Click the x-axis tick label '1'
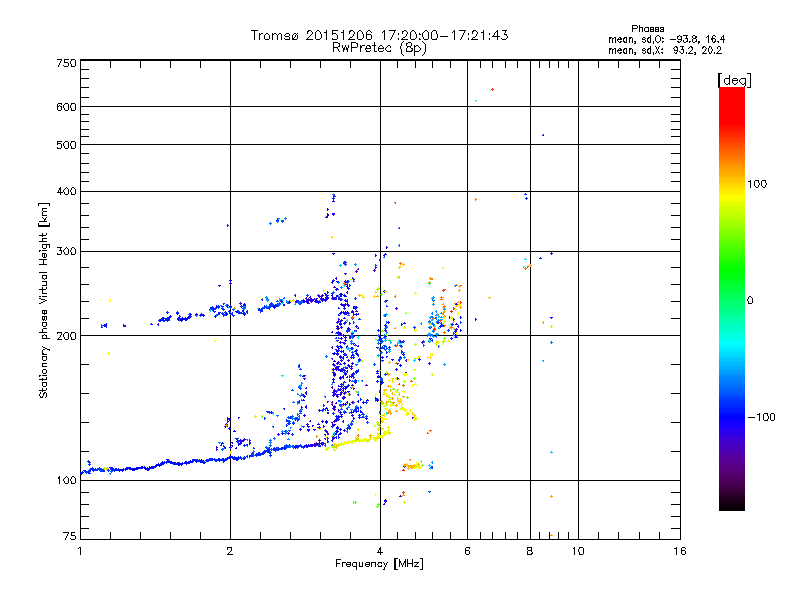Screen dimensions: 800x600 click(x=80, y=551)
